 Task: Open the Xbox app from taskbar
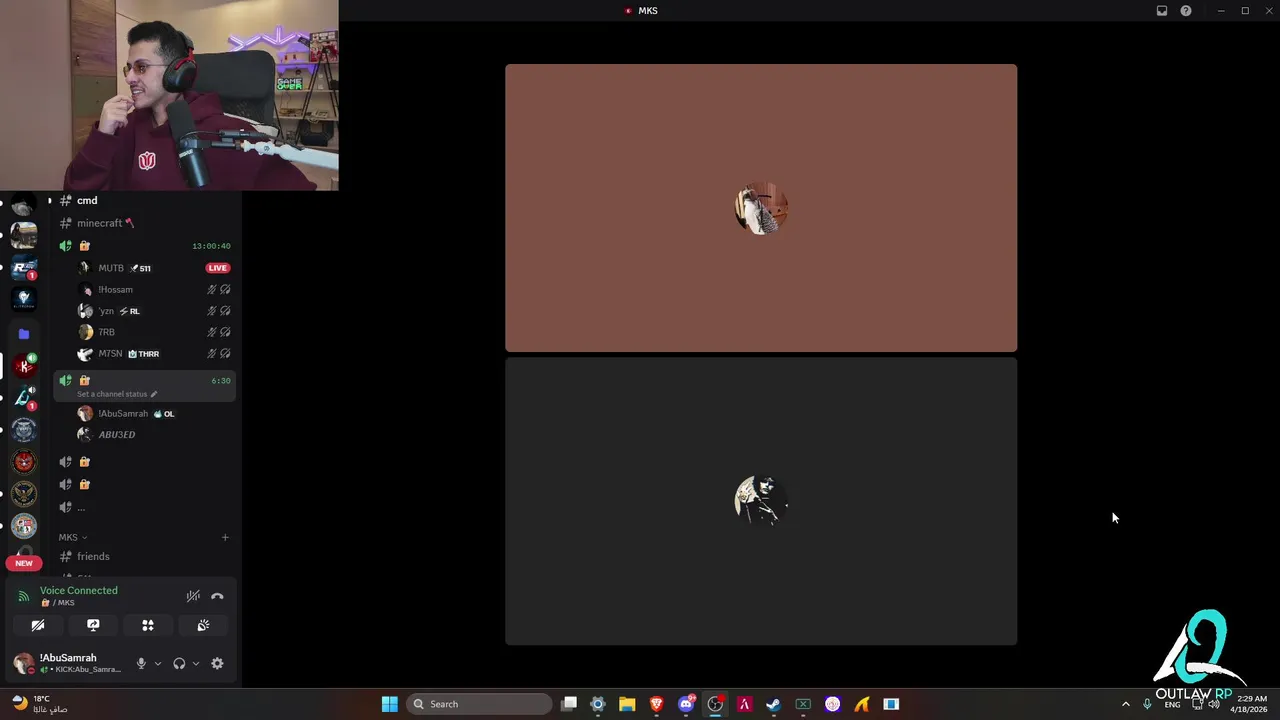tap(803, 704)
